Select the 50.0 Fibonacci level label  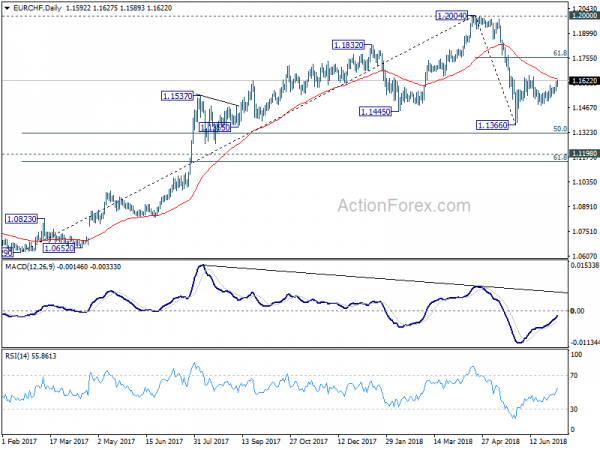(560, 129)
